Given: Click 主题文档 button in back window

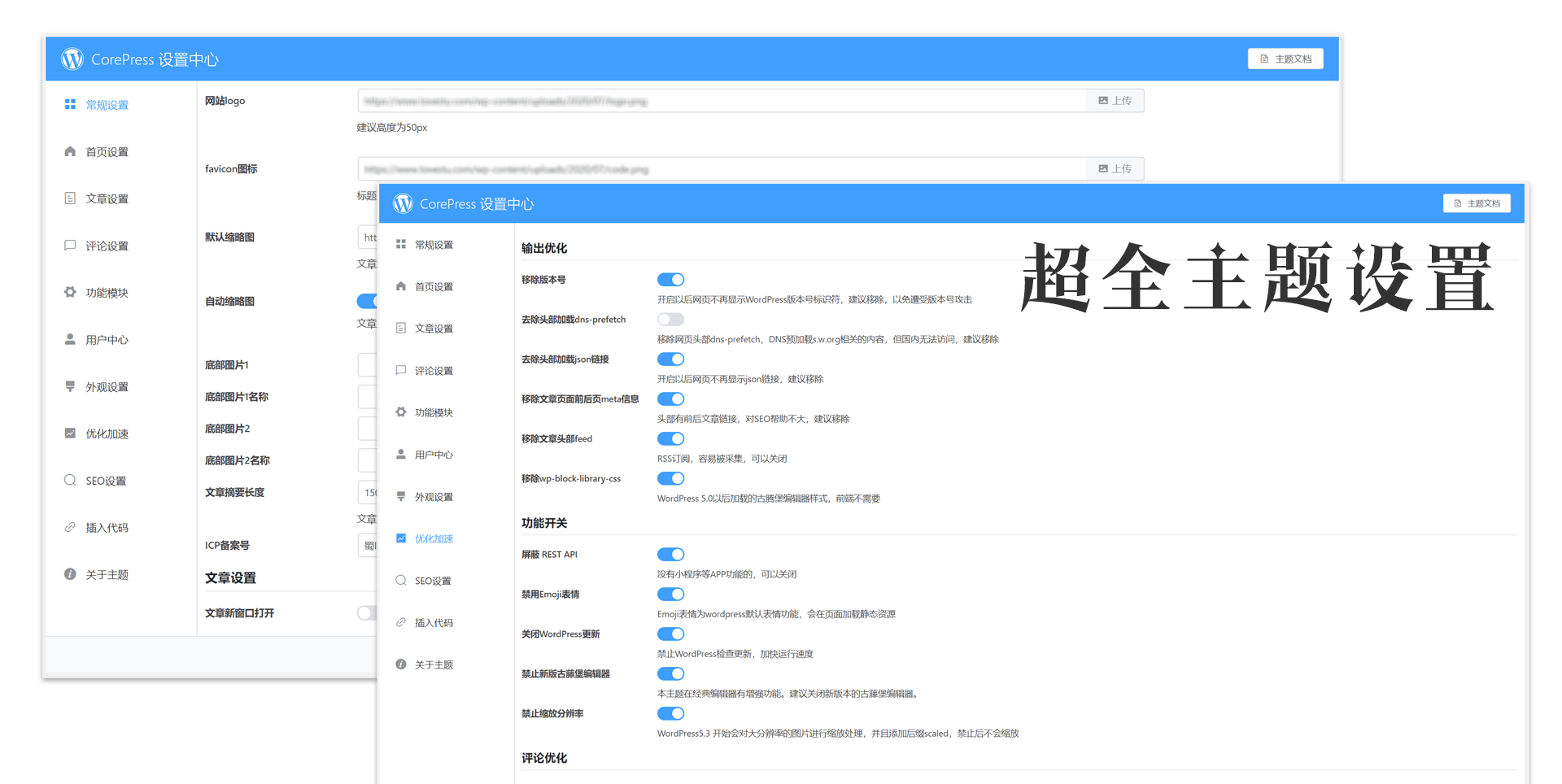Looking at the screenshot, I should coord(1285,59).
